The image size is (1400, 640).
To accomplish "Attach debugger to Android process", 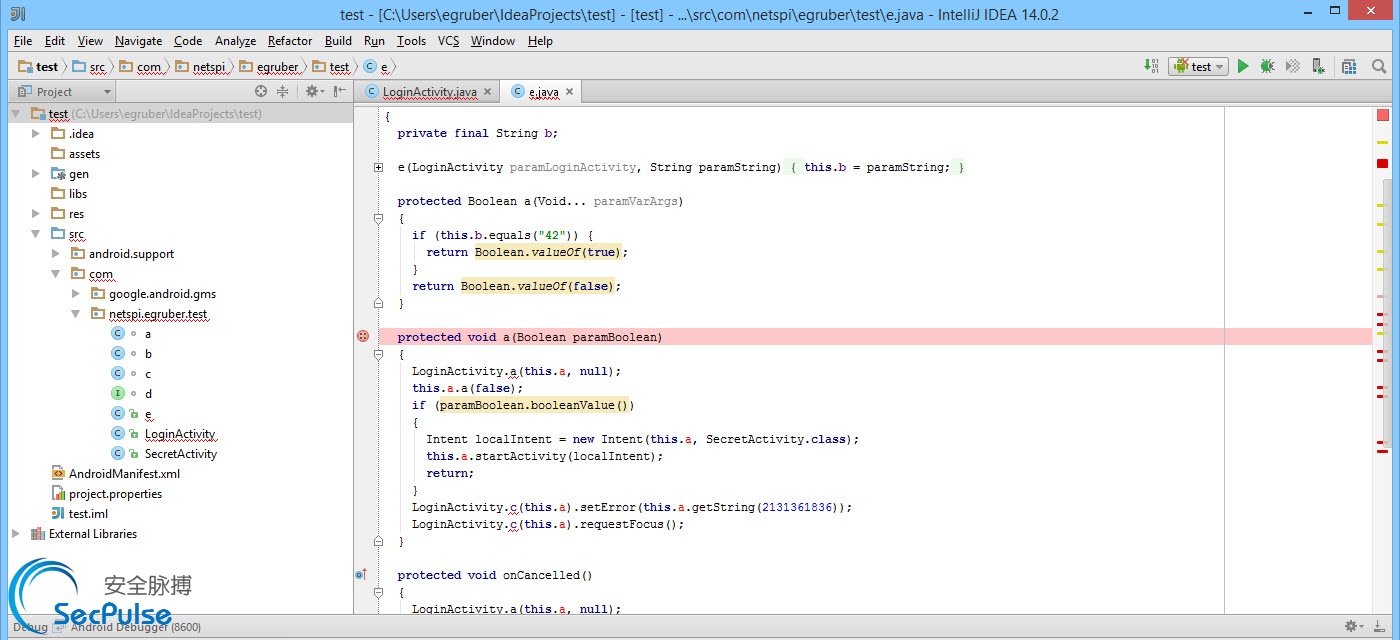I will 1319,66.
